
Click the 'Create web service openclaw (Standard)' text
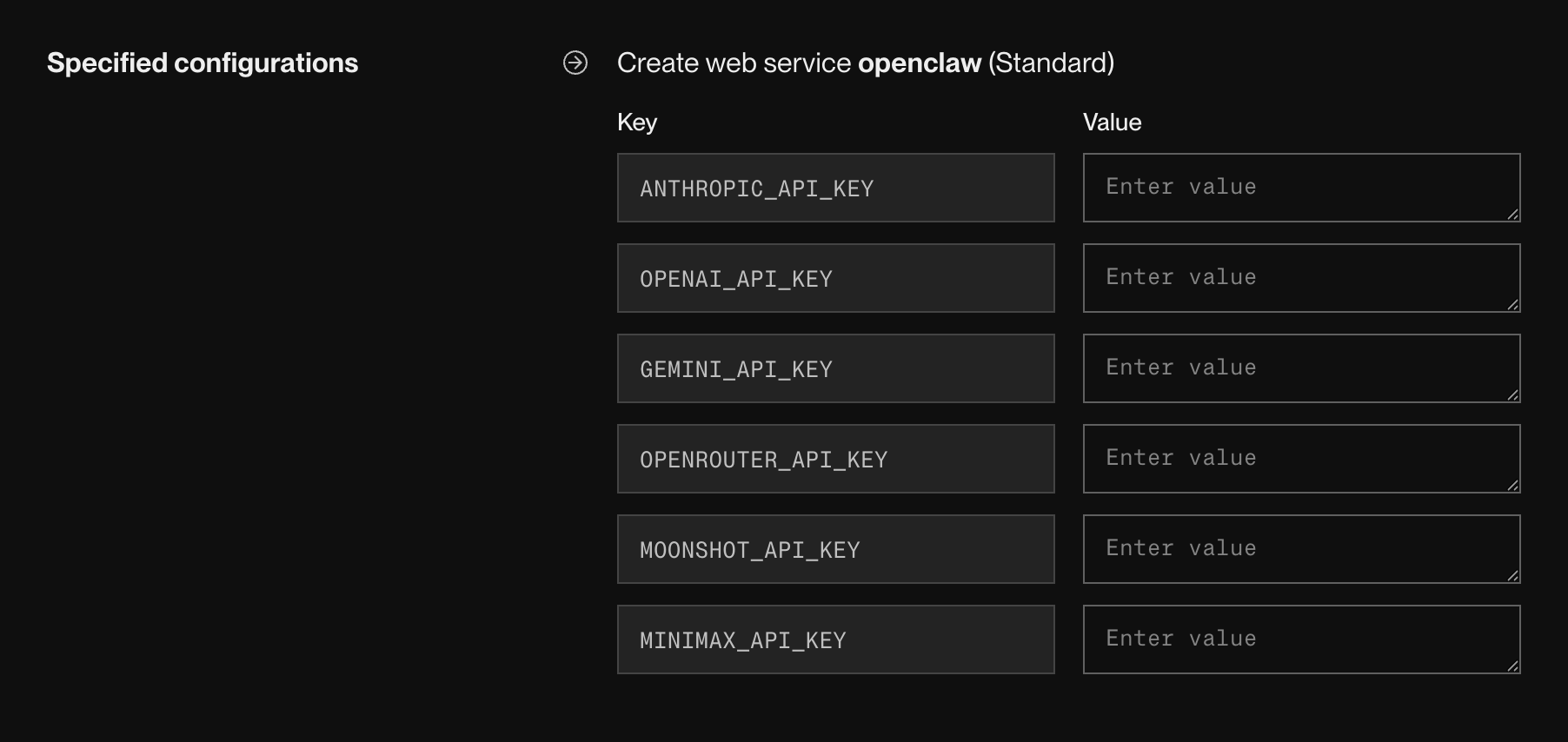tap(866, 63)
